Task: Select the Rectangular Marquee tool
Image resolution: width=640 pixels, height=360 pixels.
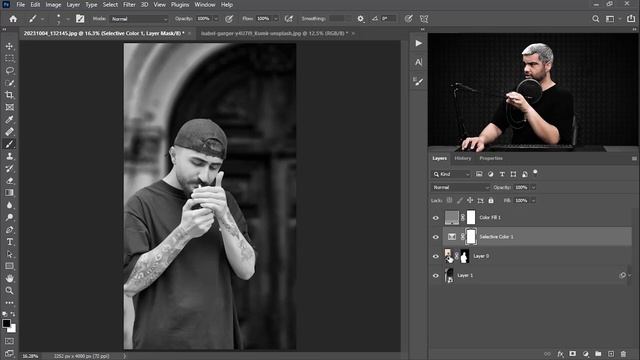Action: (9, 58)
